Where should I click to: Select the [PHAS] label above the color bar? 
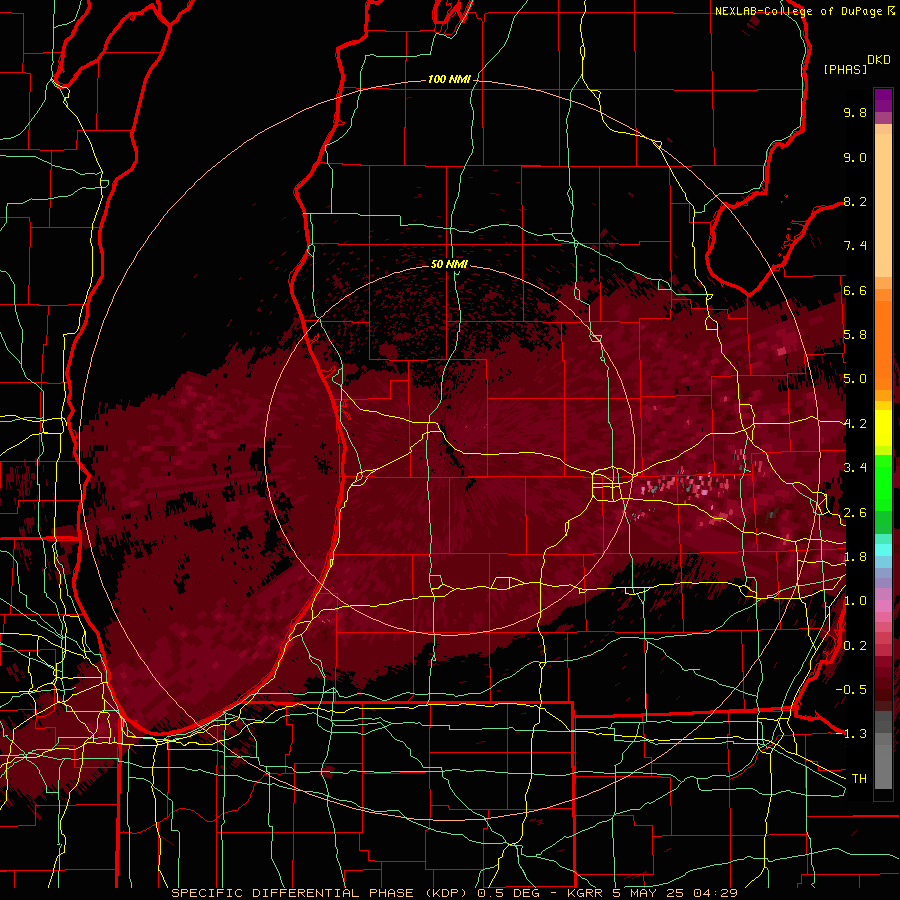(845, 69)
